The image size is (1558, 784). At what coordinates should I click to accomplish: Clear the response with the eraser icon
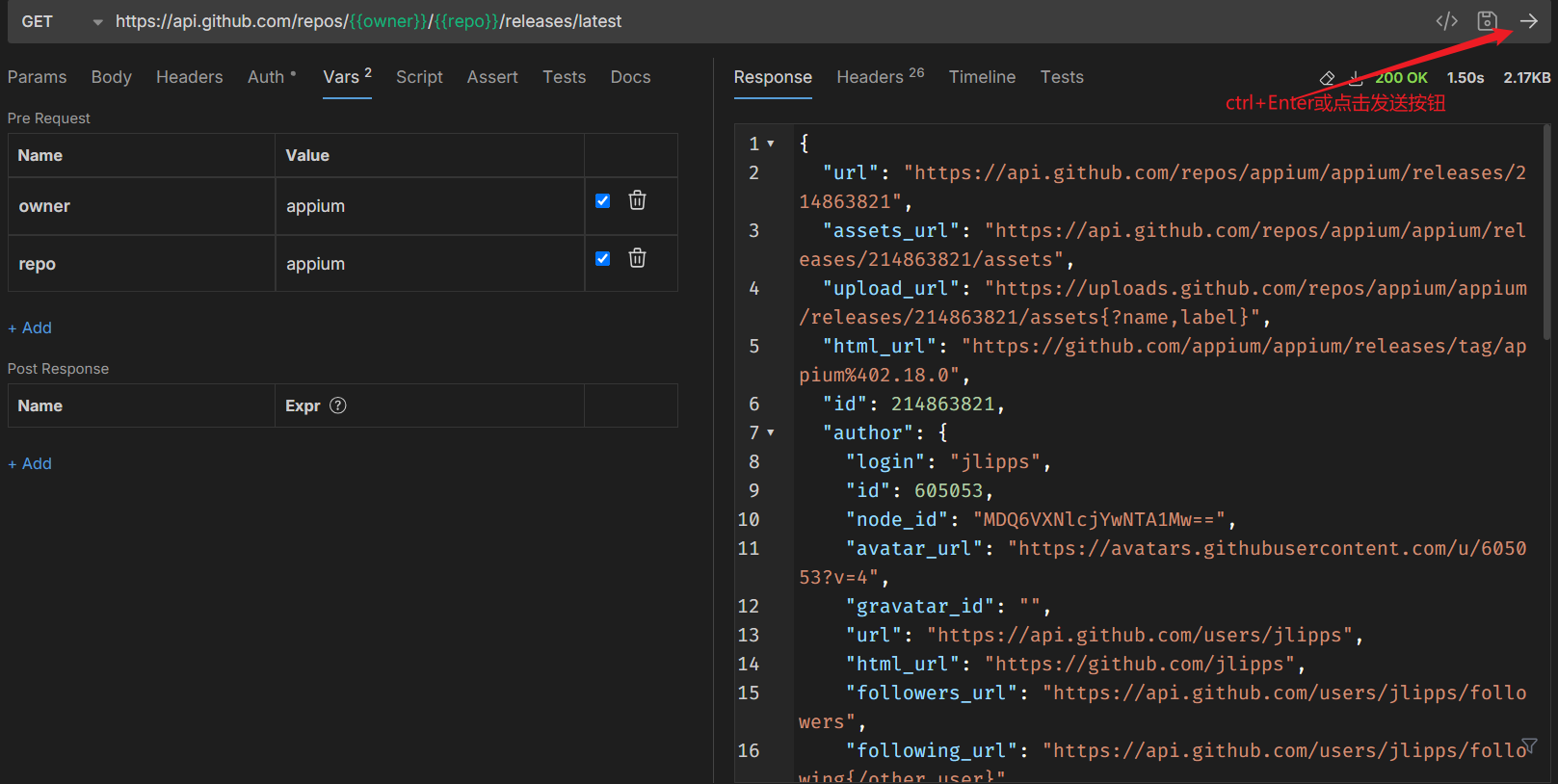tap(1327, 78)
